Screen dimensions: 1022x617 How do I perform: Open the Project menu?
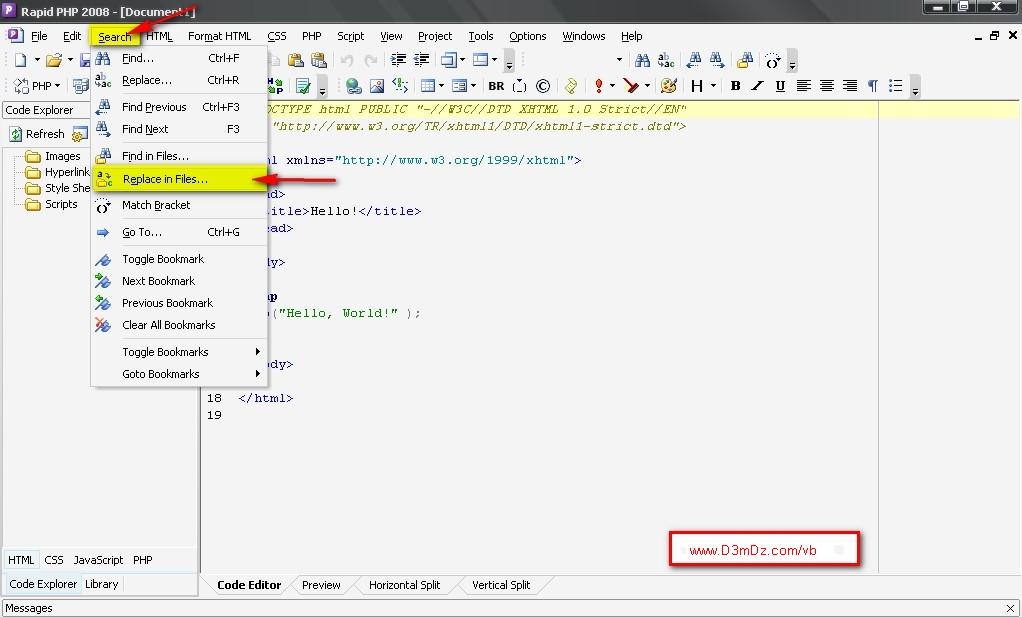click(435, 36)
